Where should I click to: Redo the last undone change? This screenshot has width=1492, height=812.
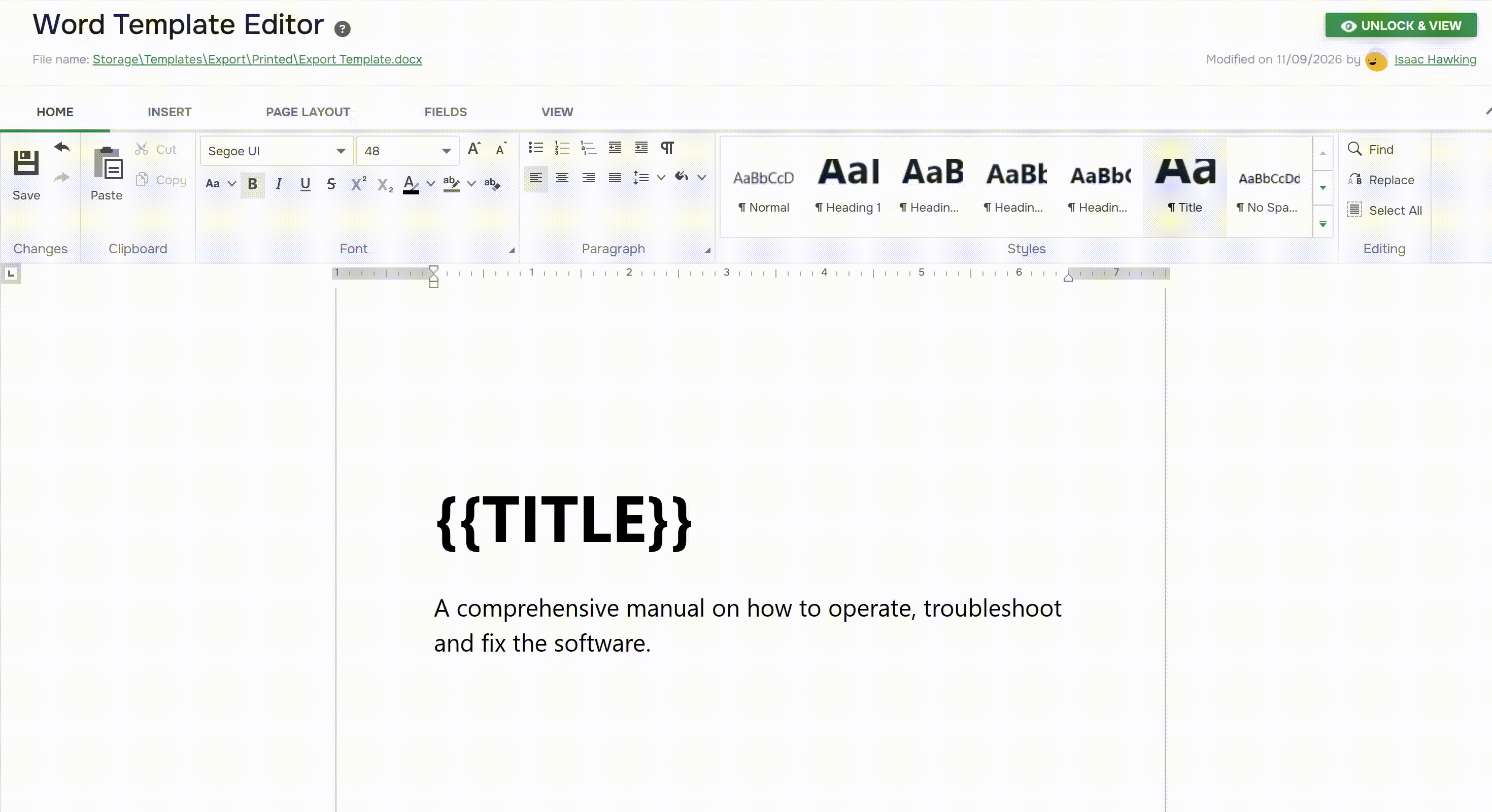coord(62,177)
